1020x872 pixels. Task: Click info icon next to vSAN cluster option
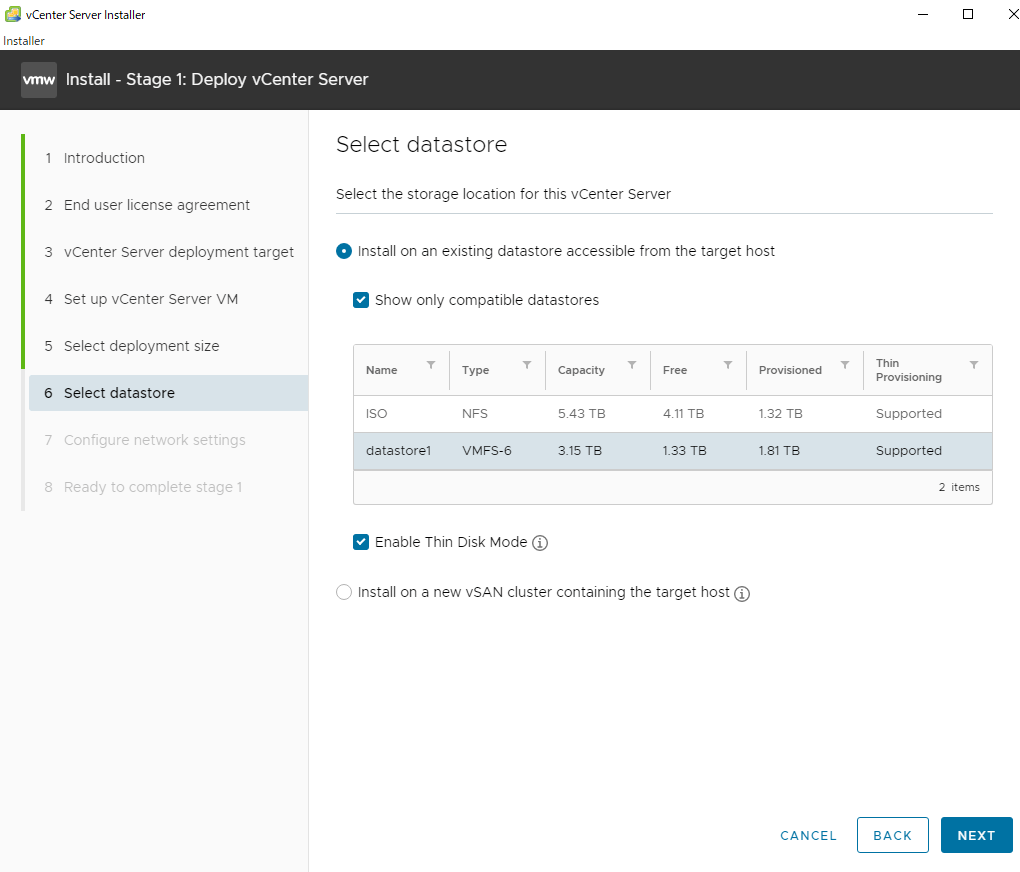click(742, 593)
